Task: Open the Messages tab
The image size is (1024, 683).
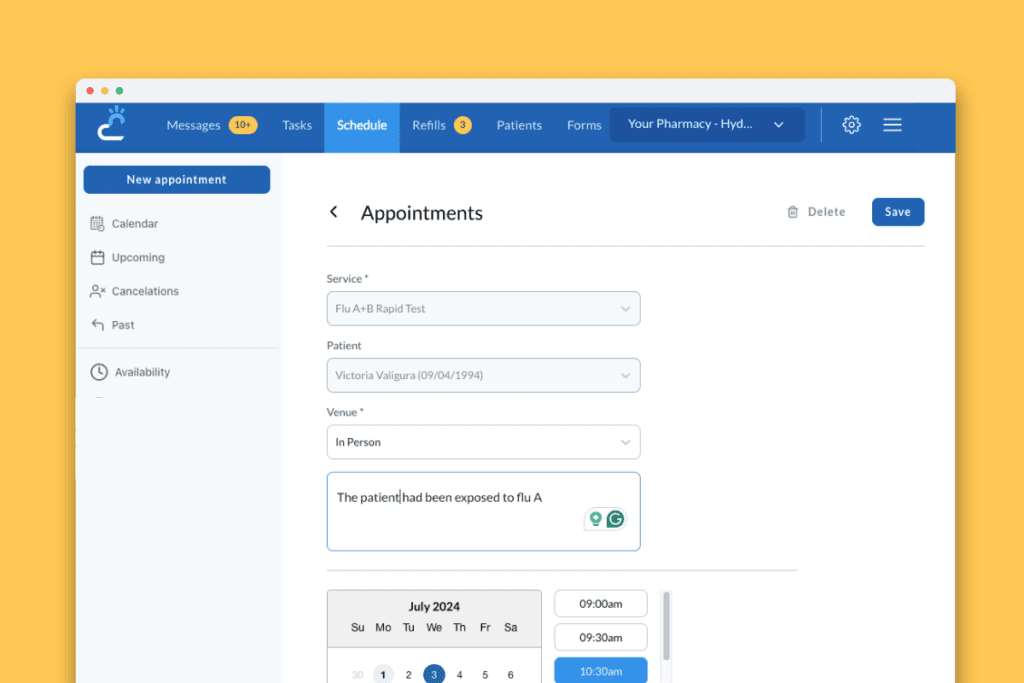Action: tap(193, 125)
